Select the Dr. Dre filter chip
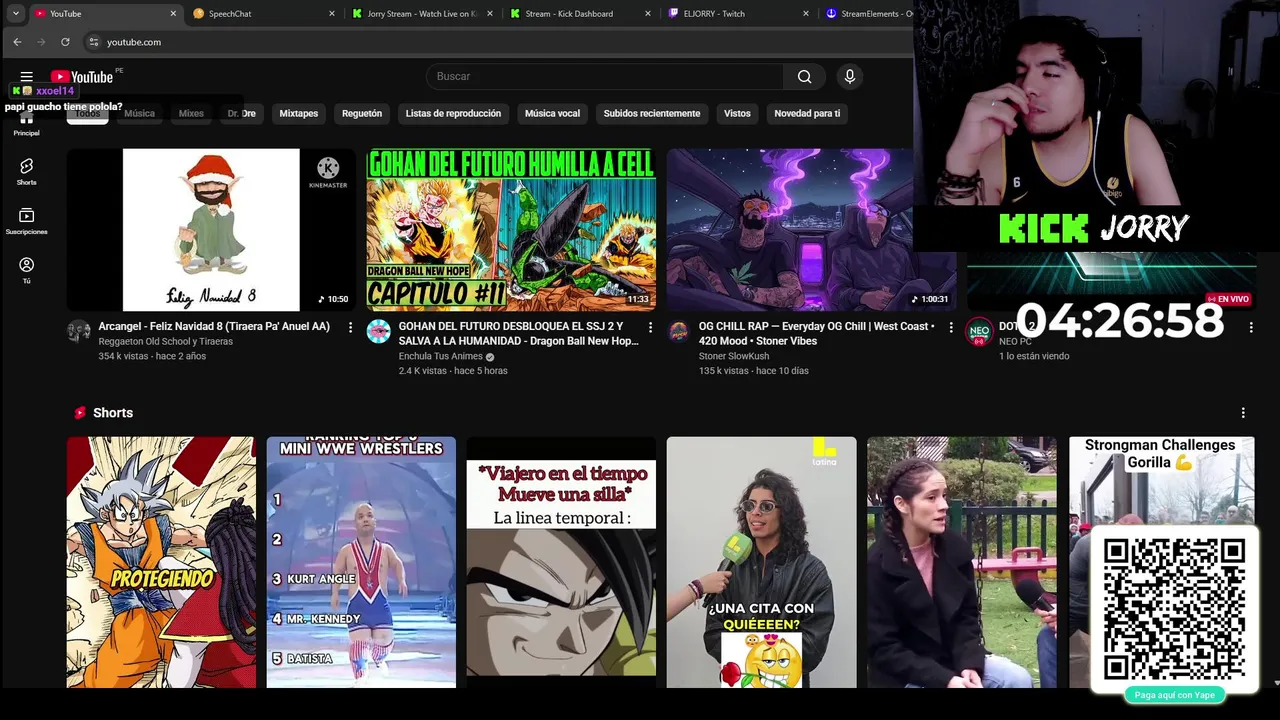This screenshot has width=1280, height=720. tap(242, 114)
